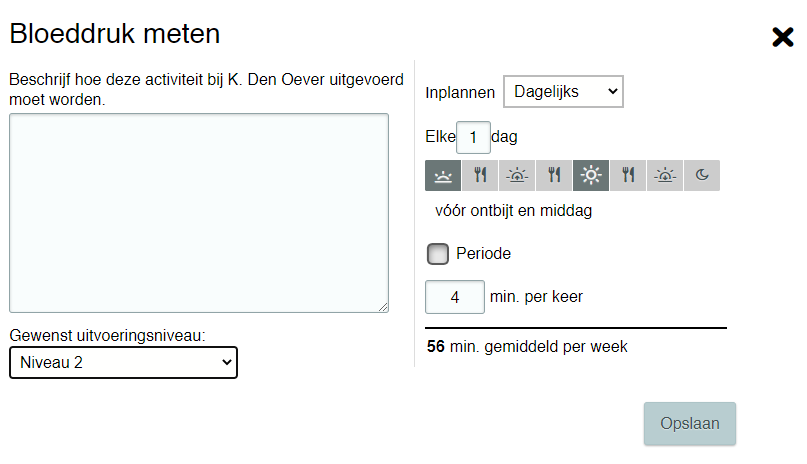Click the Bloeddruk meten heading
Viewport: 807px width, 464px height.
coord(115,34)
